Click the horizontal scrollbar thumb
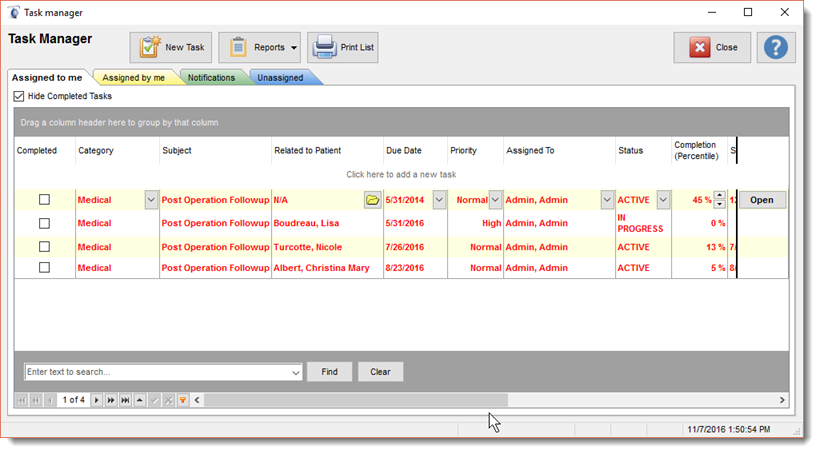This screenshot has height=453, width=819. [355, 400]
